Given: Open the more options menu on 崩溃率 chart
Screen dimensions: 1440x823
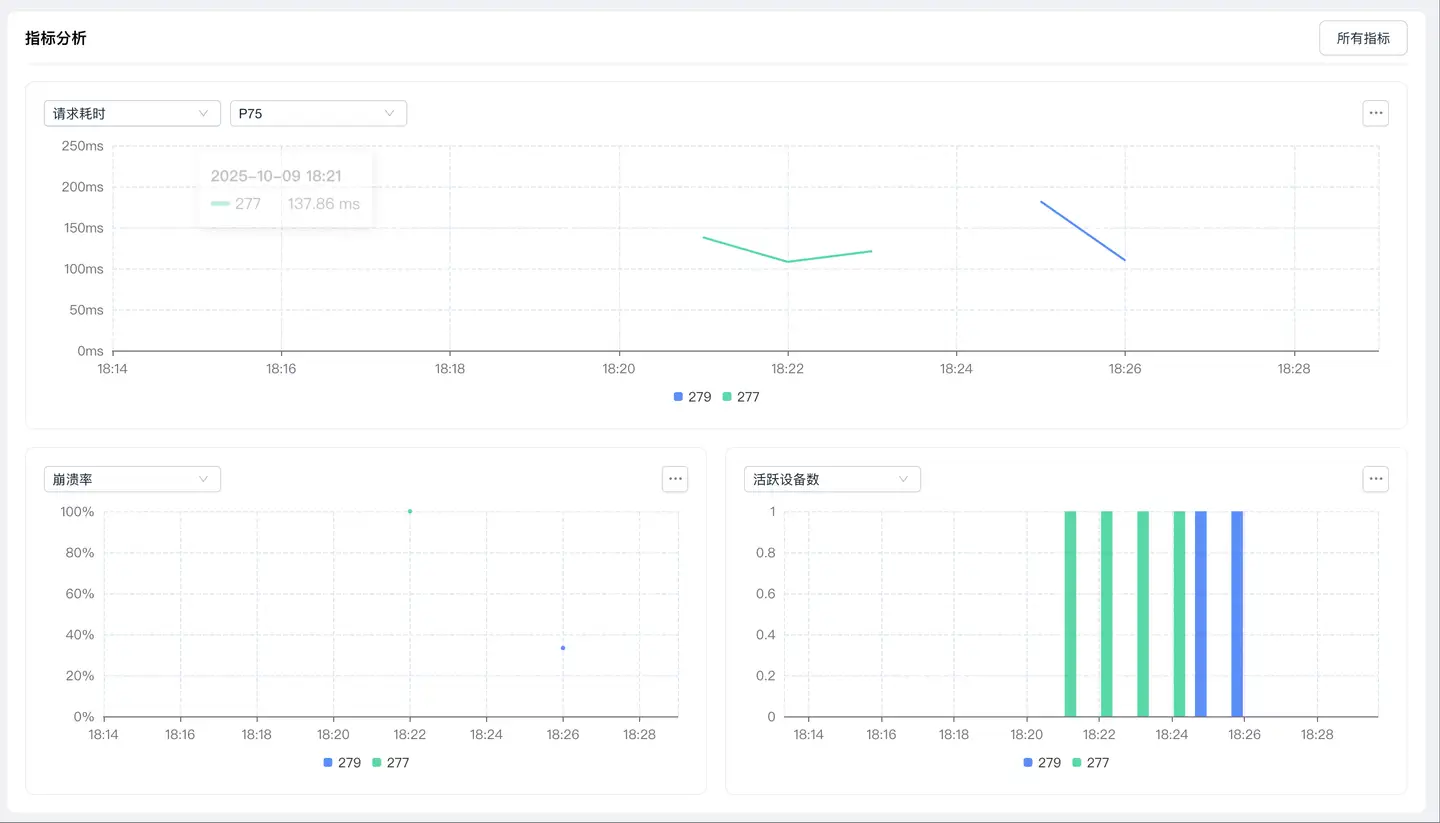Looking at the screenshot, I should [x=675, y=479].
